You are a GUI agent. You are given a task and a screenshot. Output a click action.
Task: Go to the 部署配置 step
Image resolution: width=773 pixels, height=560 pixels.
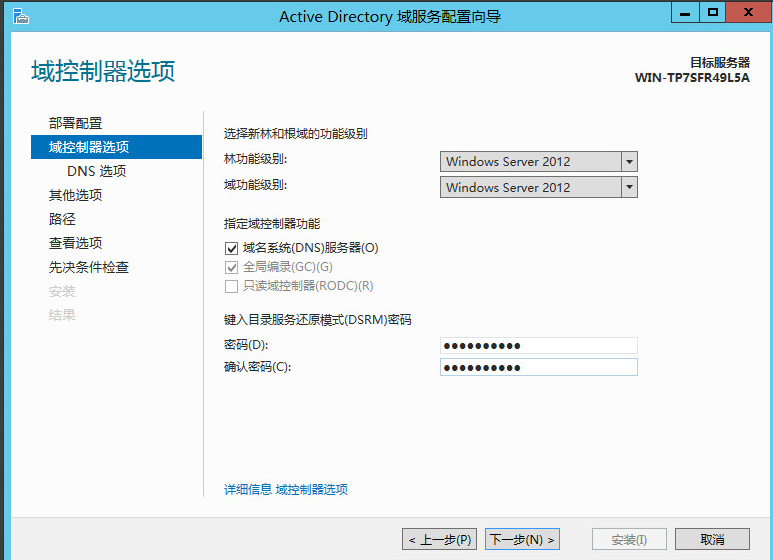tap(75, 123)
